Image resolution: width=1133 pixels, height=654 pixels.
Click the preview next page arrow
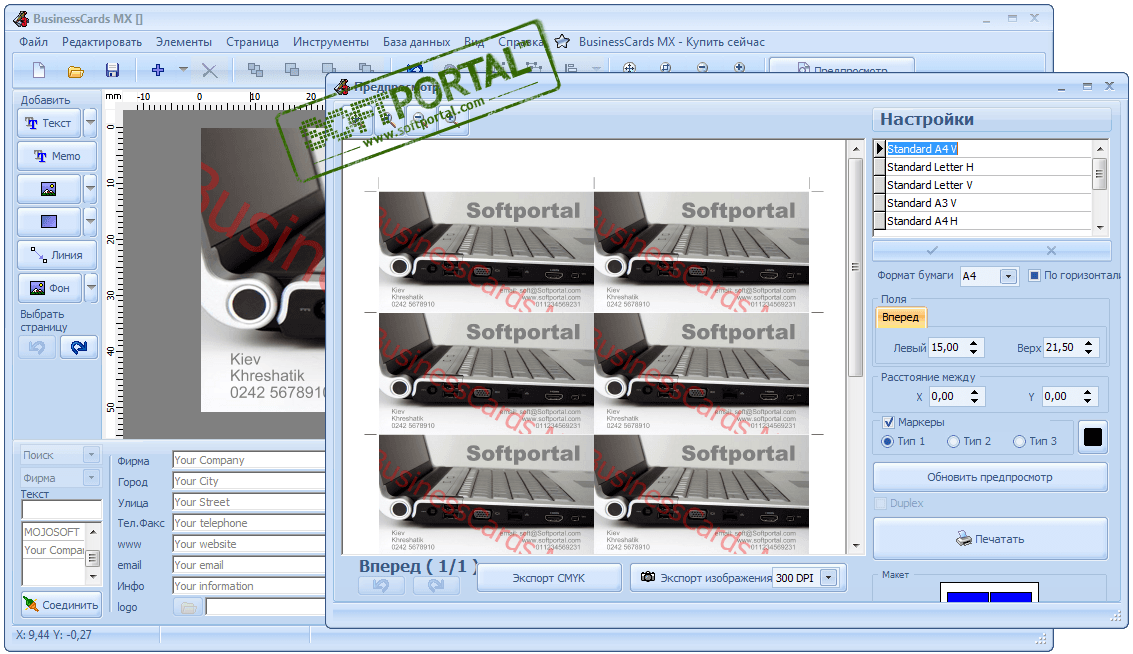(x=436, y=585)
